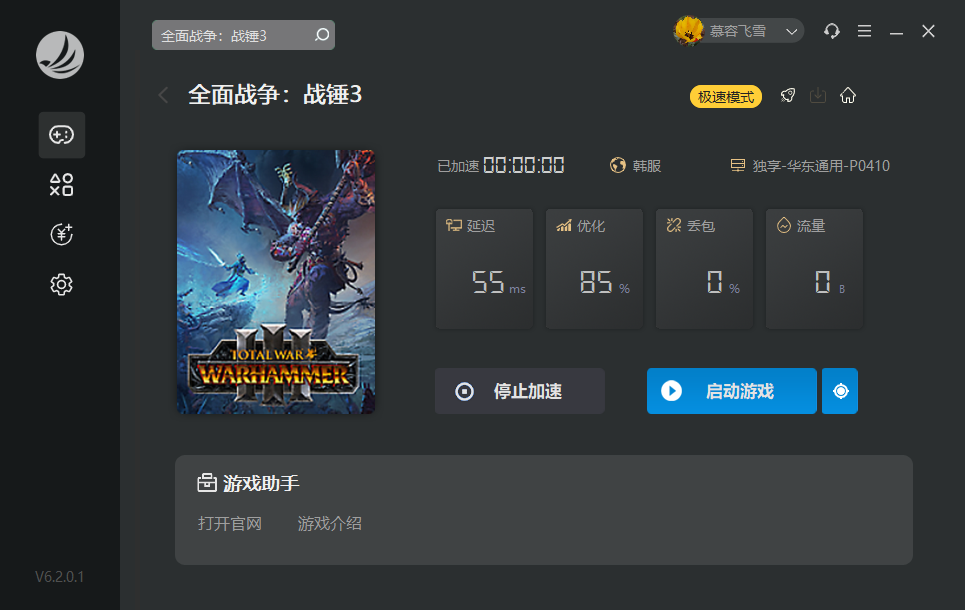Image resolution: width=965 pixels, height=610 pixels.
Task: Click the search magnifier icon
Action: (x=321, y=35)
